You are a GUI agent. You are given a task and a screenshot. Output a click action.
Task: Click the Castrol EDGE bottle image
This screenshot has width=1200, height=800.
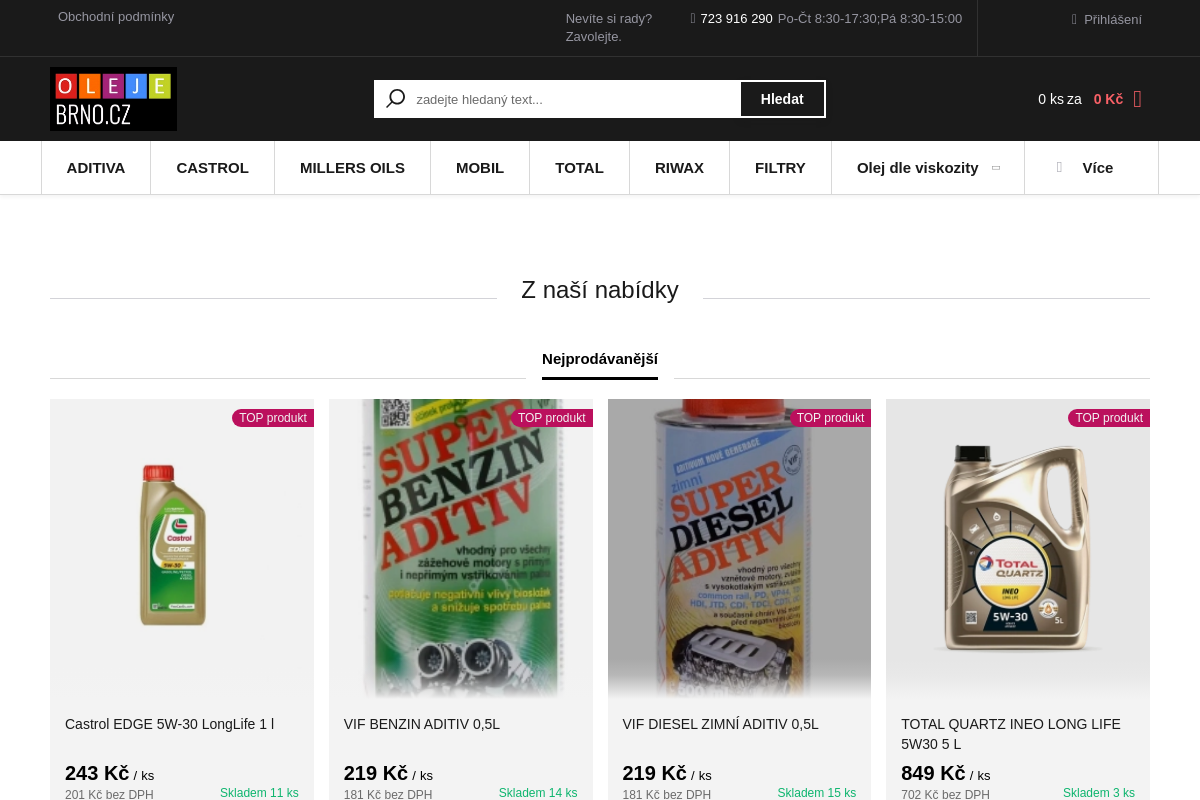(174, 546)
